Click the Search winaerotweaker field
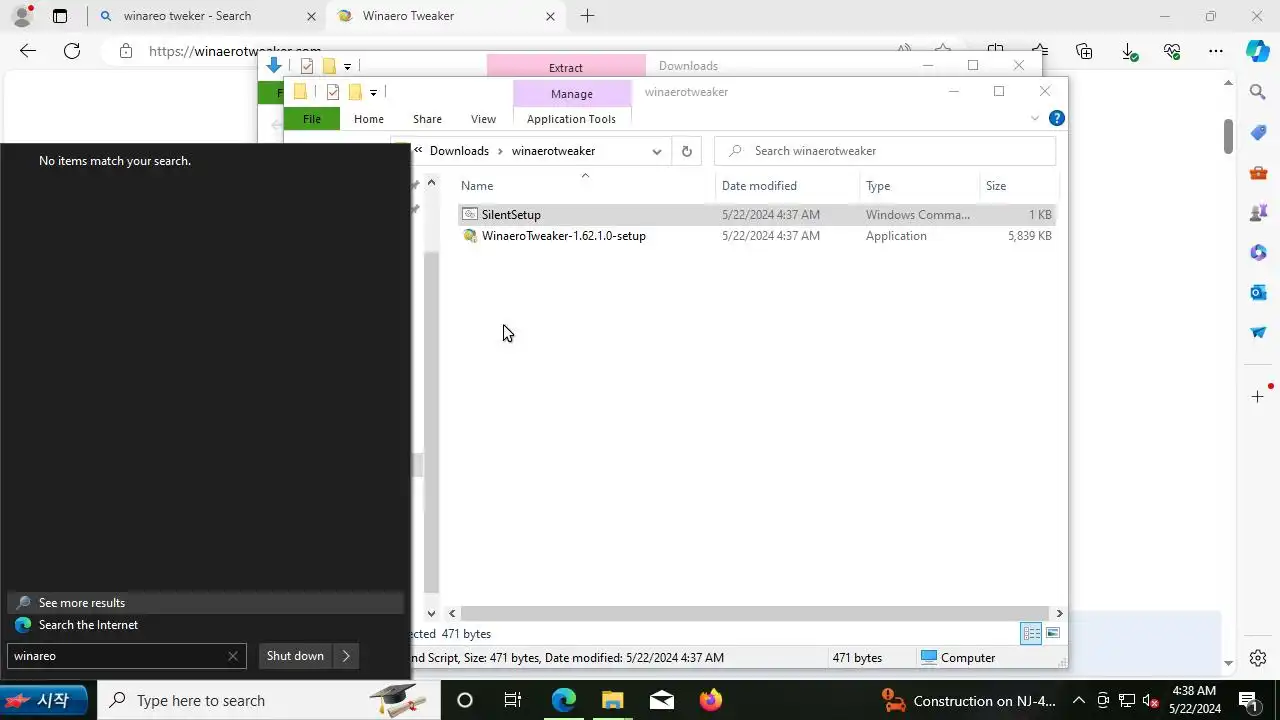 click(x=885, y=151)
